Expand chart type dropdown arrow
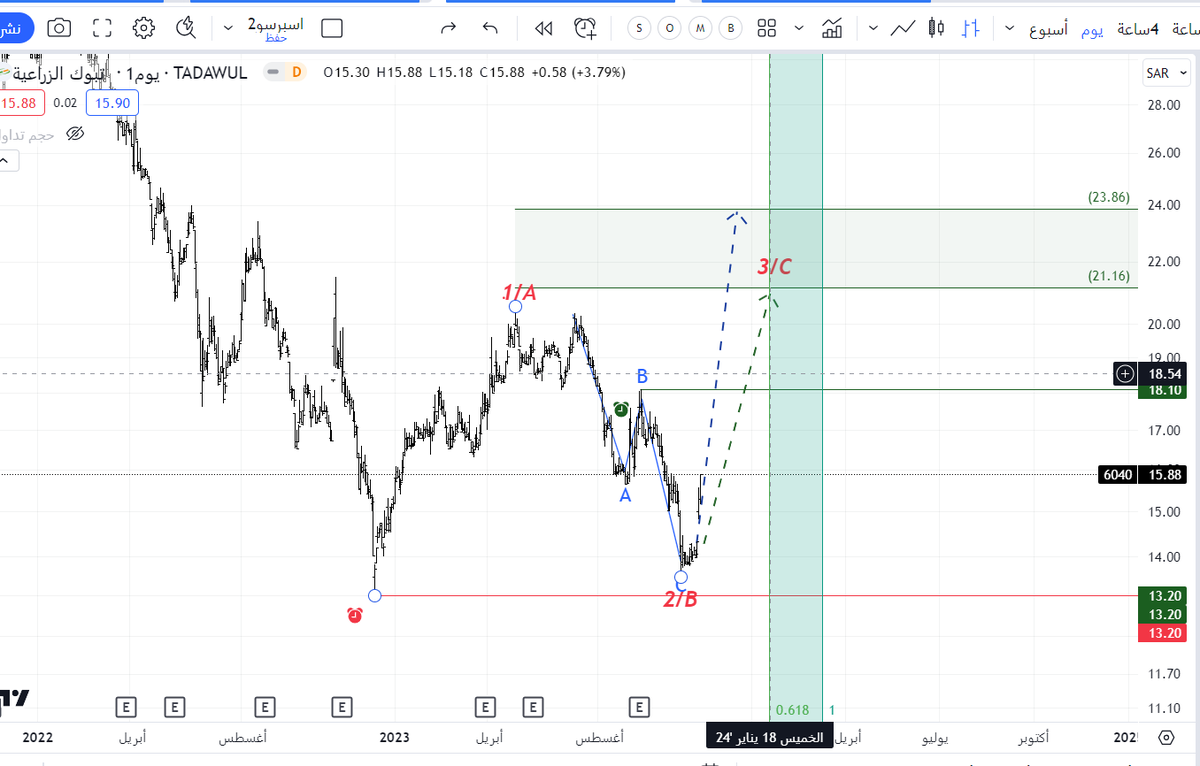The height and width of the screenshot is (766, 1200). [873, 28]
